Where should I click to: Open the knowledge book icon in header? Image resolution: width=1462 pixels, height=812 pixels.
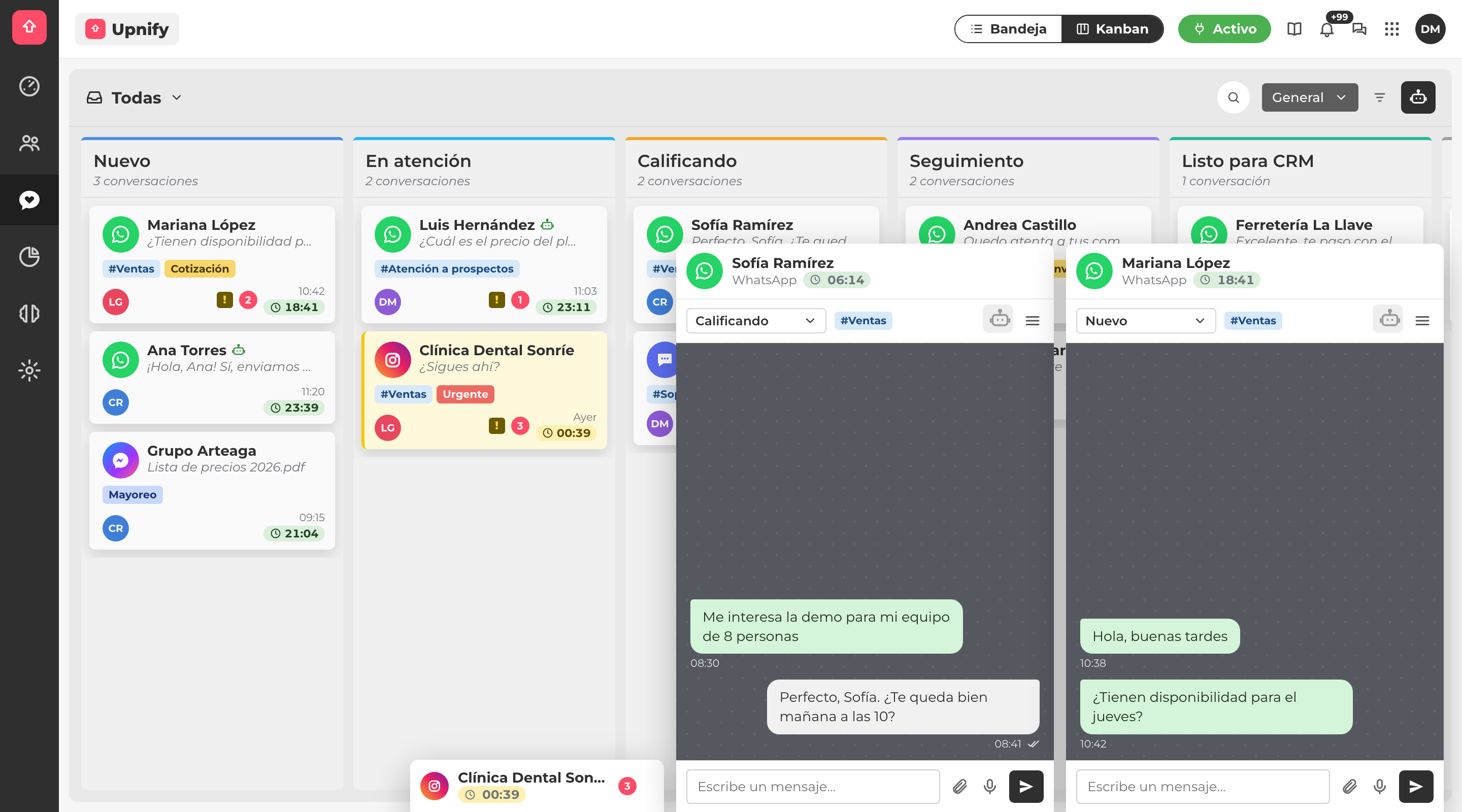pyautogui.click(x=1294, y=29)
